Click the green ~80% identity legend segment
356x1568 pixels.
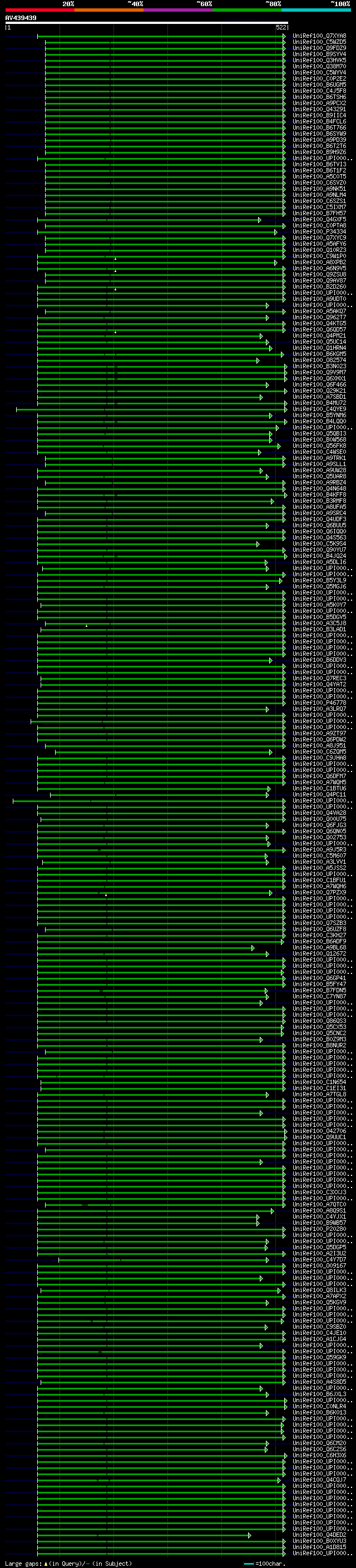(x=247, y=10)
